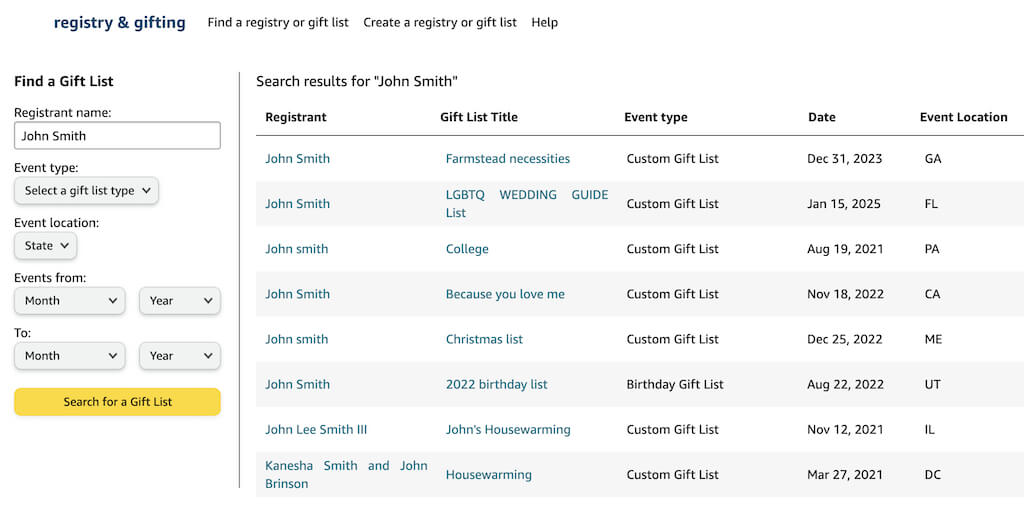Go to Create a registry or gift list
This screenshot has width=1024, height=507.
440,22
